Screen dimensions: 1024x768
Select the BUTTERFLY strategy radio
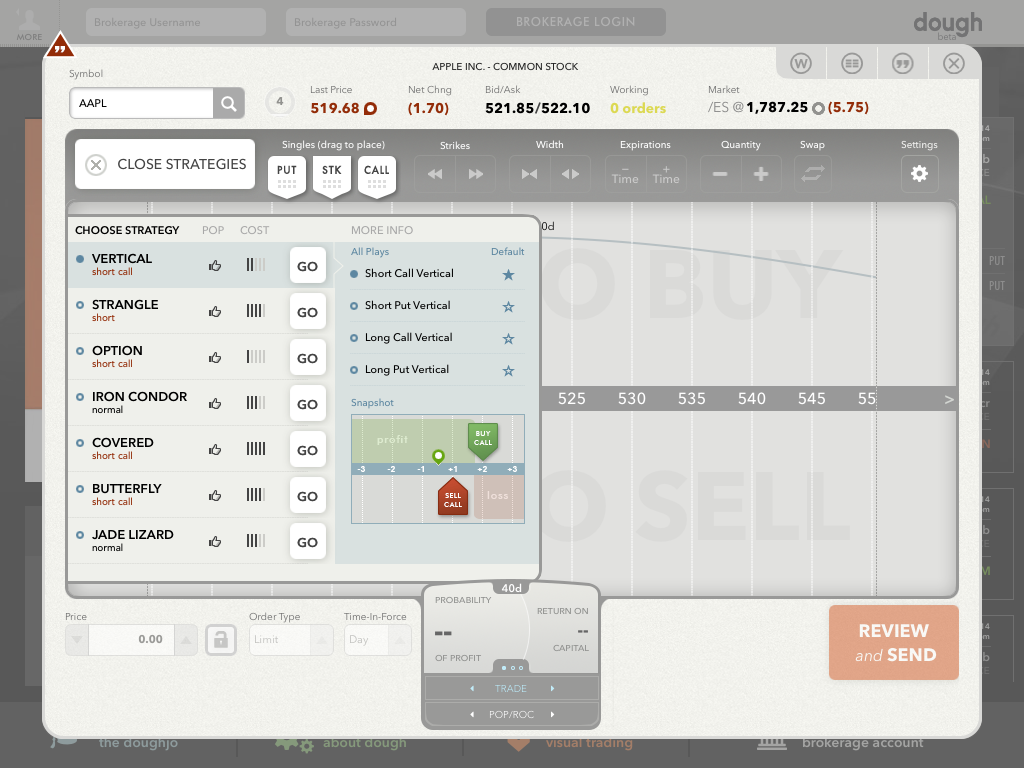point(80,489)
